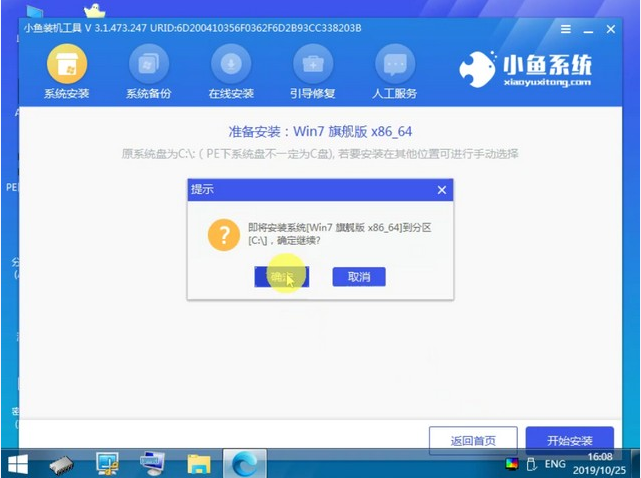Click the 提示 dialog title
This screenshot has height=478, width=641.
[202, 190]
